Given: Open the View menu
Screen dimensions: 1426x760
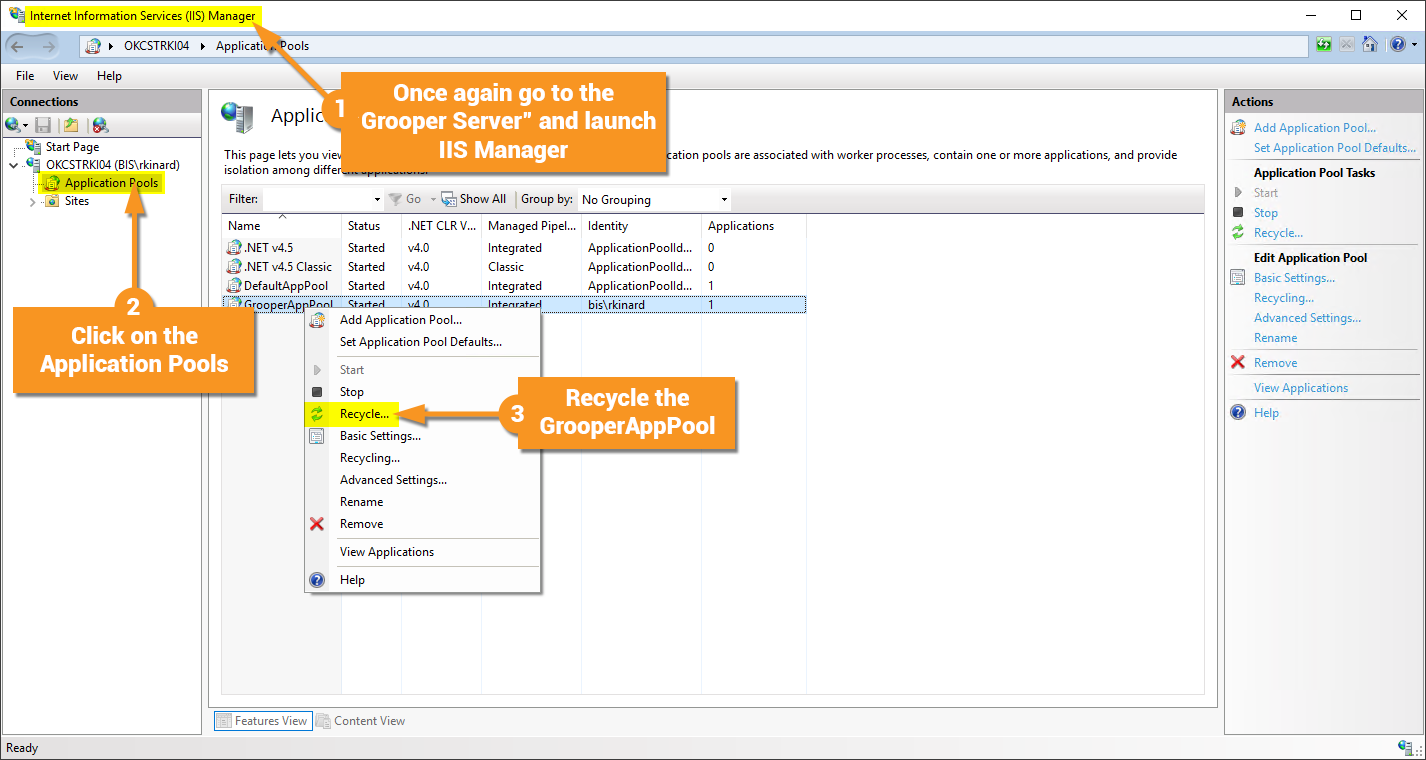Looking at the screenshot, I should click(65, 76).
